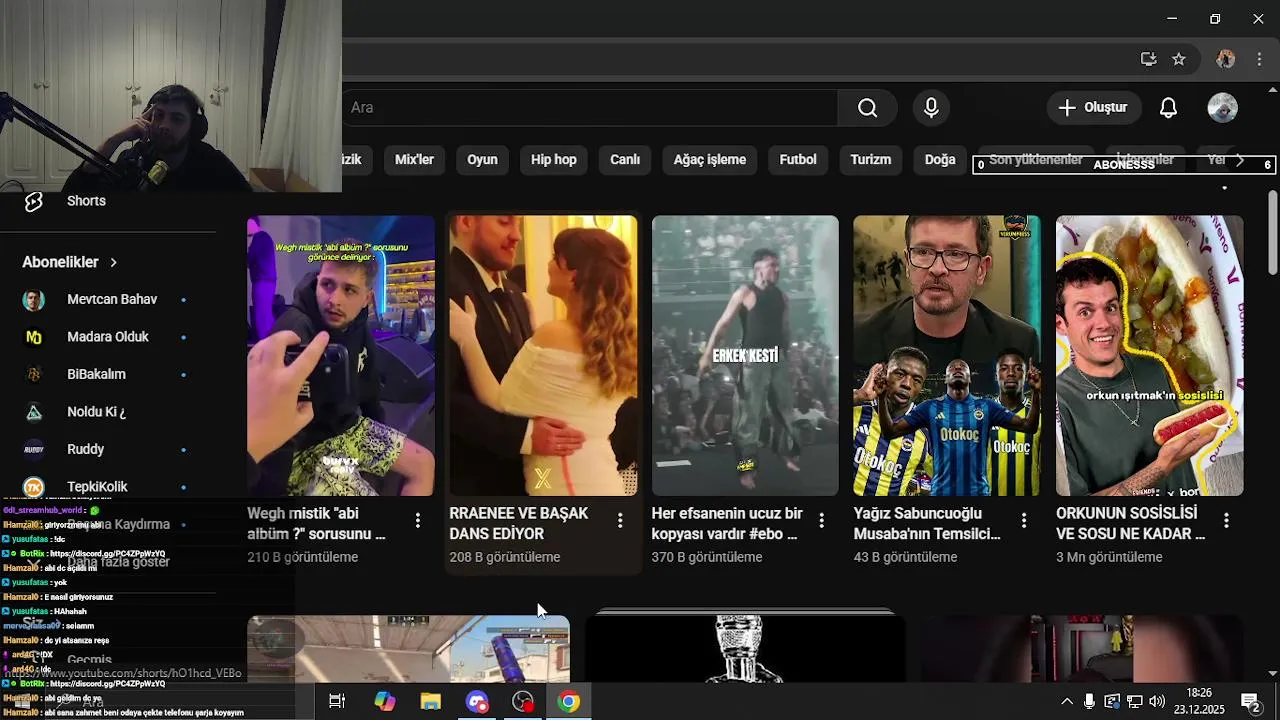Play the Yağız Sabuncuoğlu Fenerbahçe short

click(x=947, y=356)
